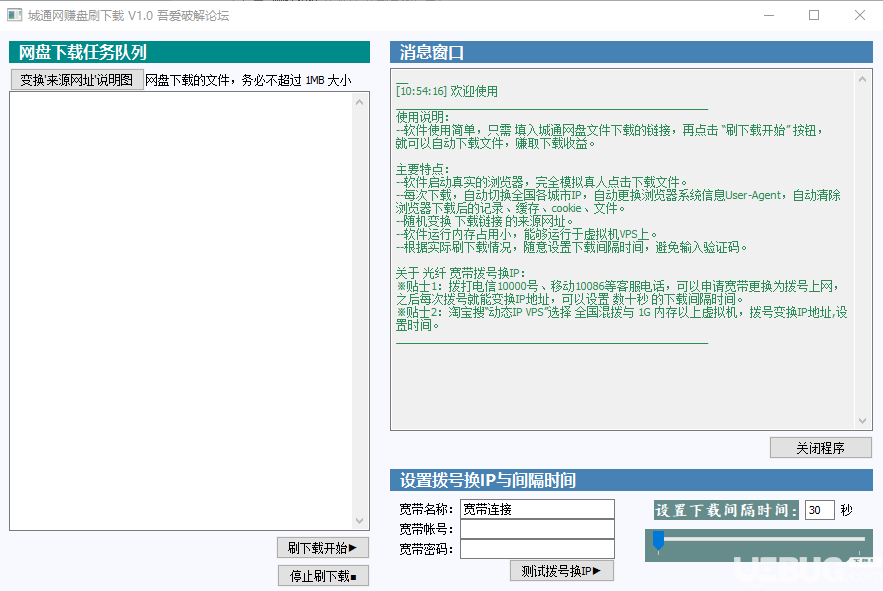Minimize the application window

(x=769, y=15)
